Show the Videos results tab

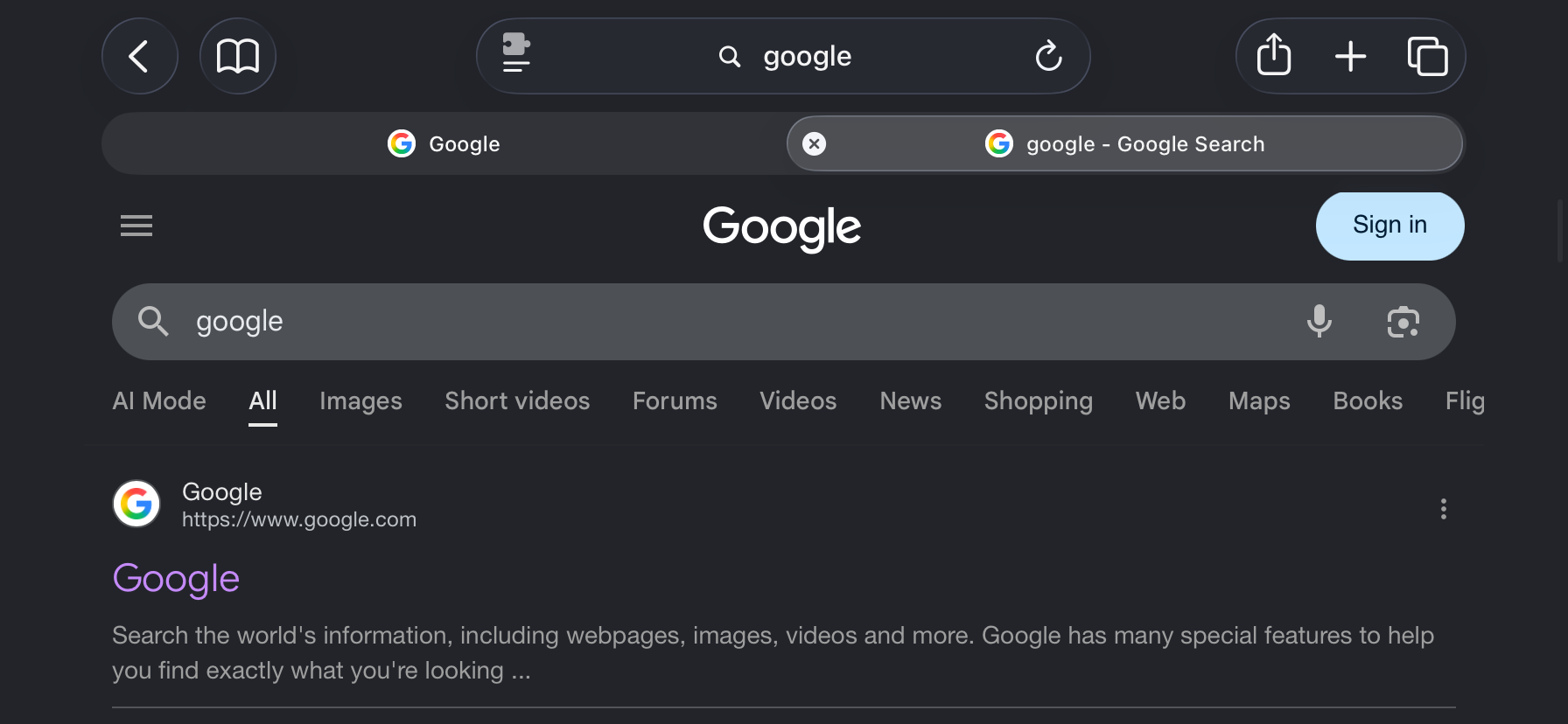[x=798, y=400]
